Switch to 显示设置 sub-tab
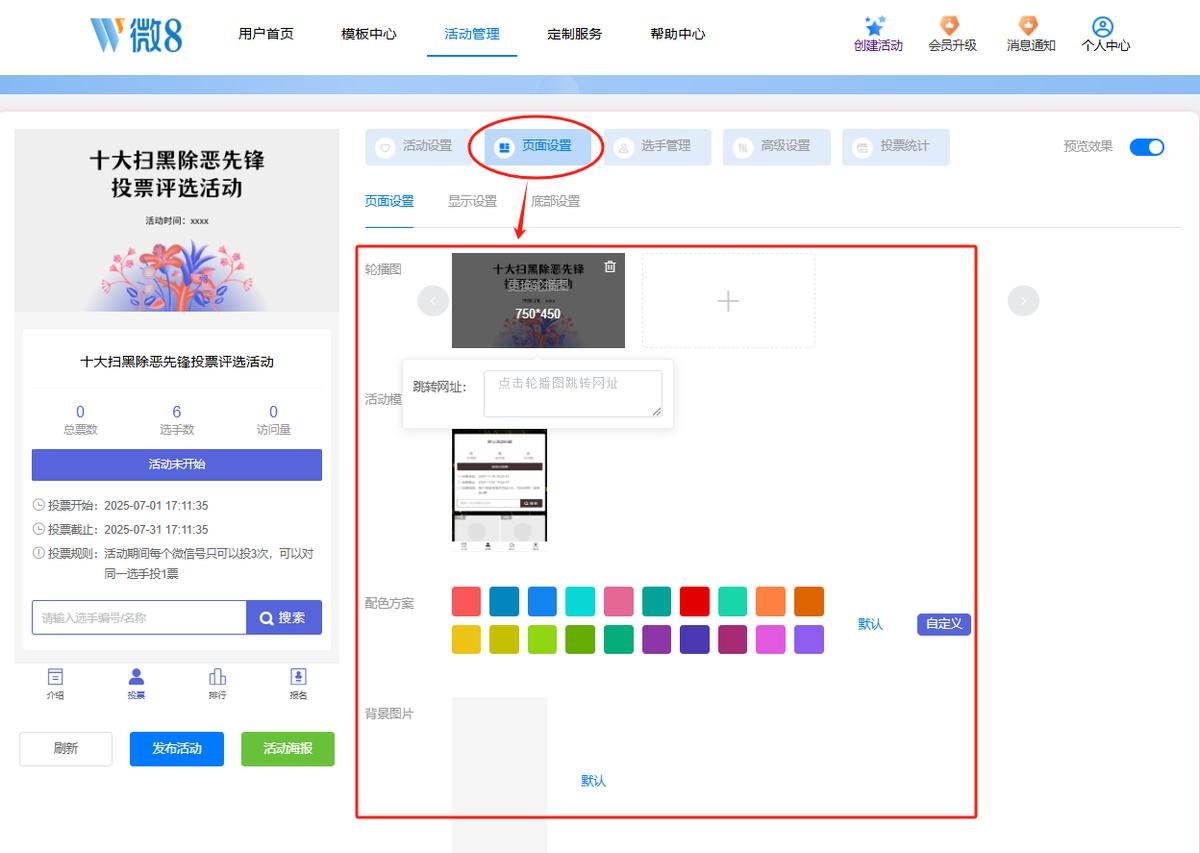Image resolution: width=1200 pixels, height=853 pixels. (472, 201)
